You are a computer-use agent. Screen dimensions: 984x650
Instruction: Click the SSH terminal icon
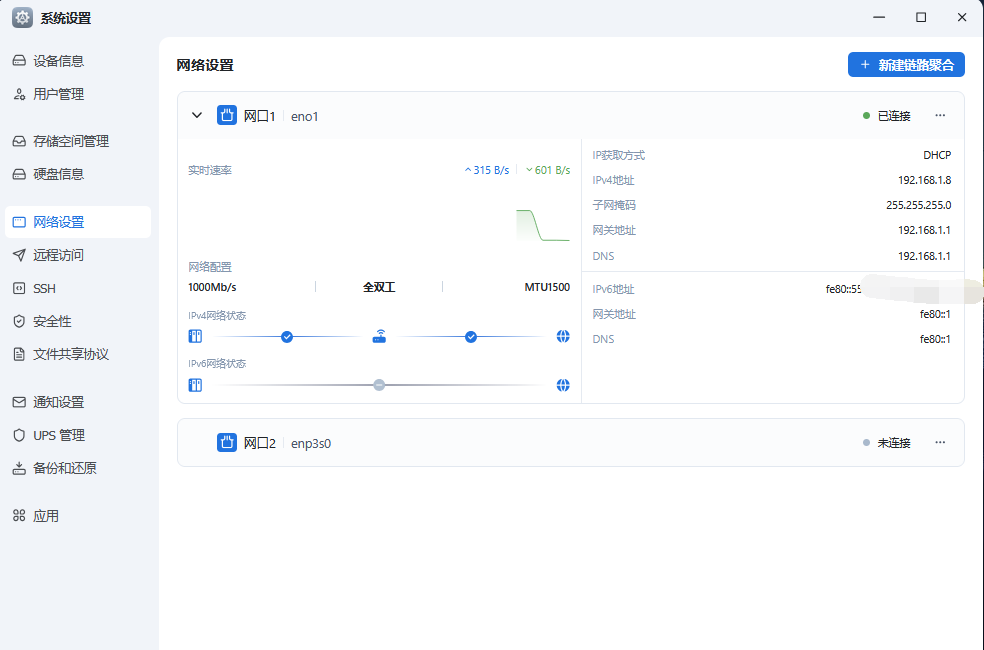[x=19, y=288]
